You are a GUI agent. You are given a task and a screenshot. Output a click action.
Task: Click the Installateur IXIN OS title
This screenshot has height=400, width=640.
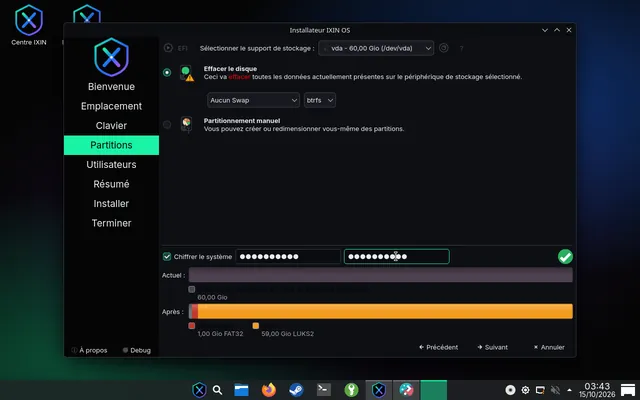point(320,30)
